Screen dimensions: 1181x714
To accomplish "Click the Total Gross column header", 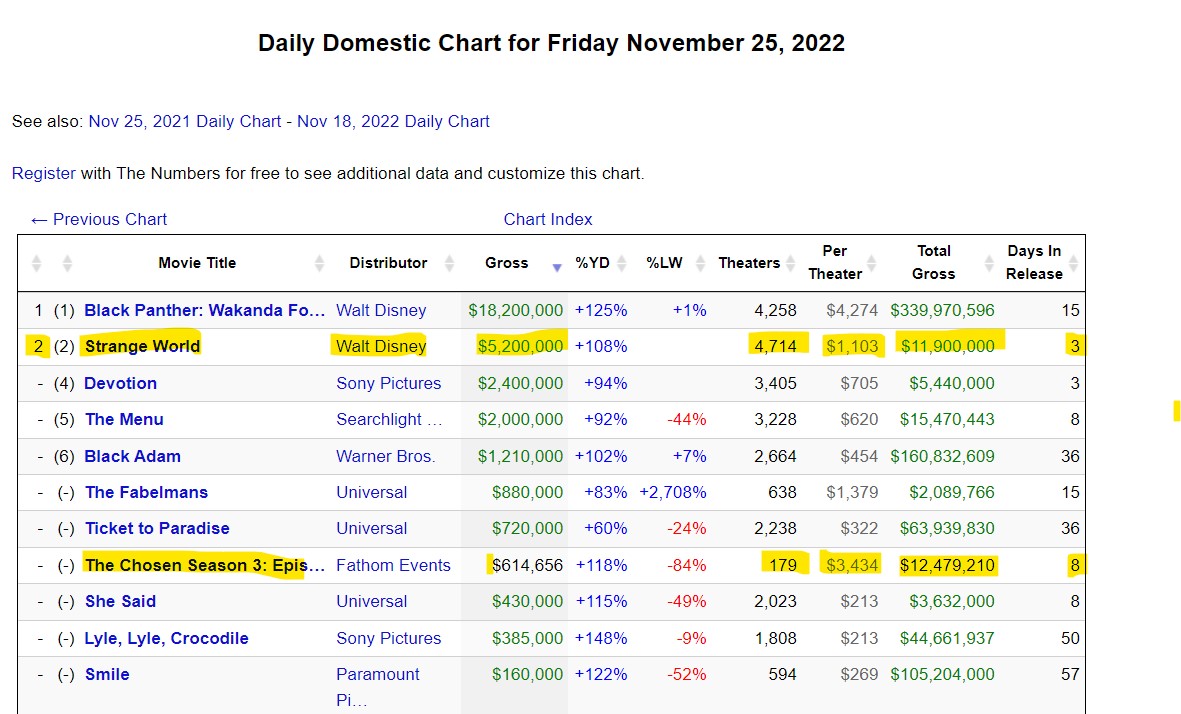I will [x=935, y=262].
